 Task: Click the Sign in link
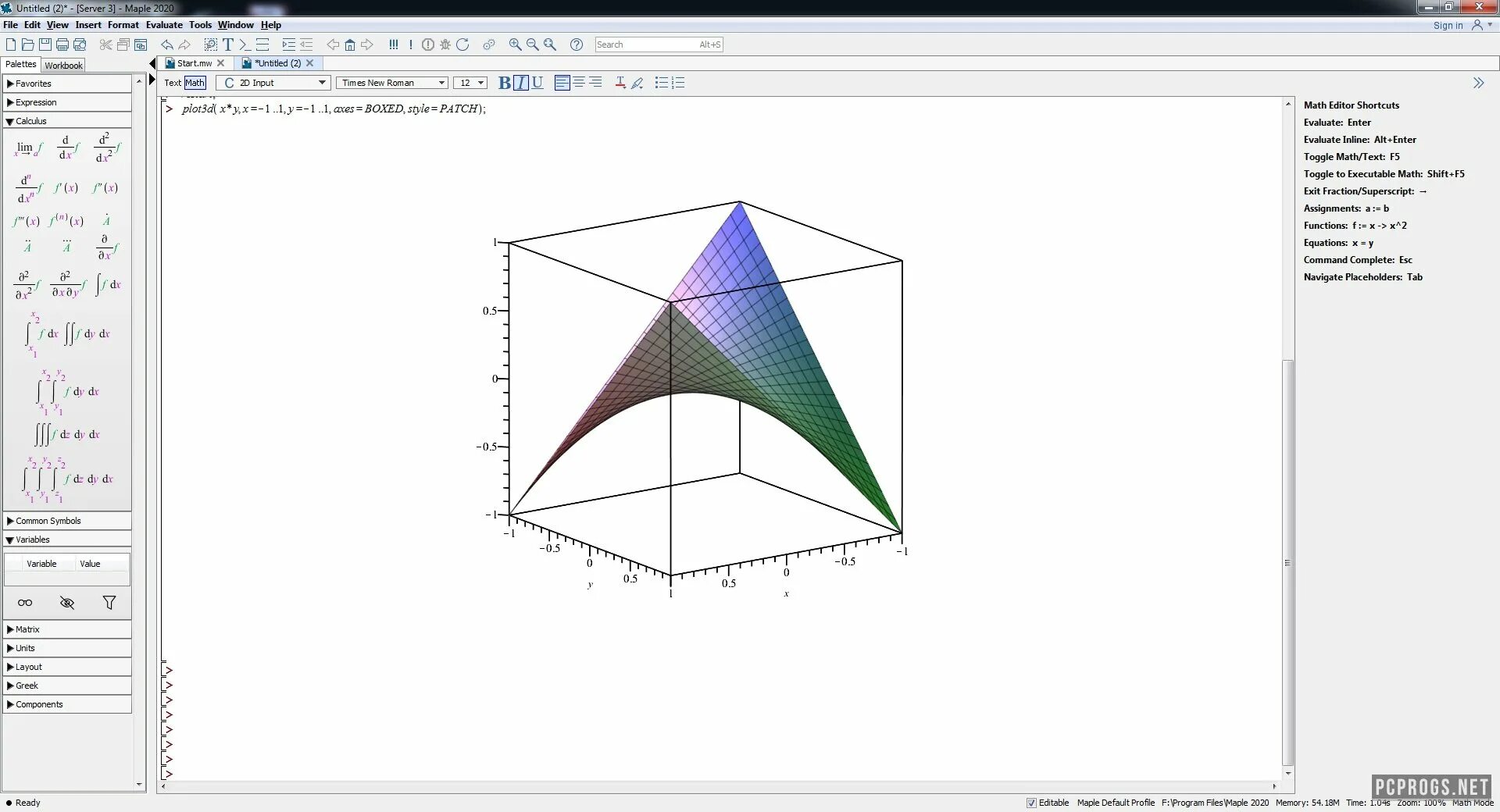tap(1448, 26)
